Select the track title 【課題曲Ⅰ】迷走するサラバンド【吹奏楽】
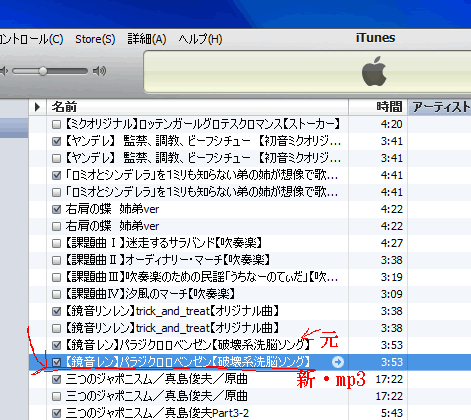This screenshot has height=420, width=471. (x=163, y=243)
